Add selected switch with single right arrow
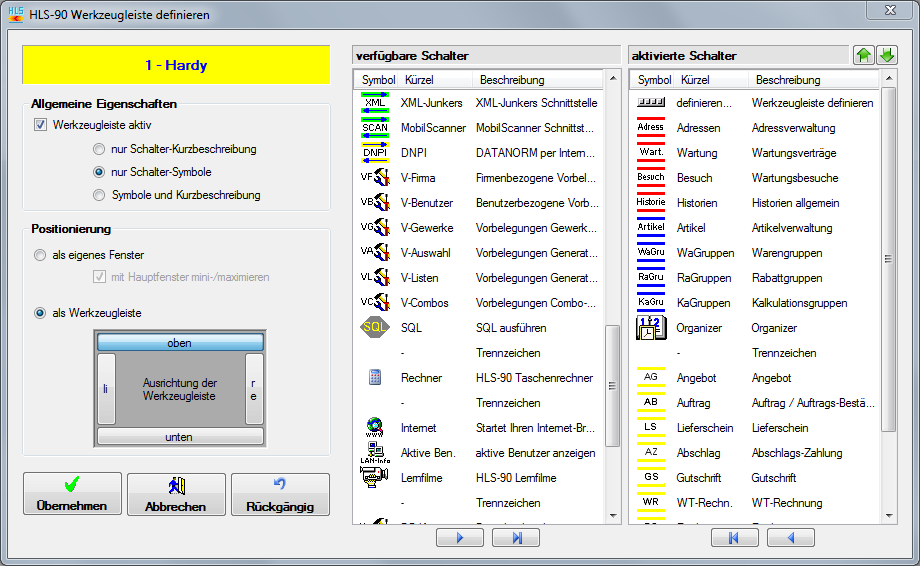 pos(460,538)
